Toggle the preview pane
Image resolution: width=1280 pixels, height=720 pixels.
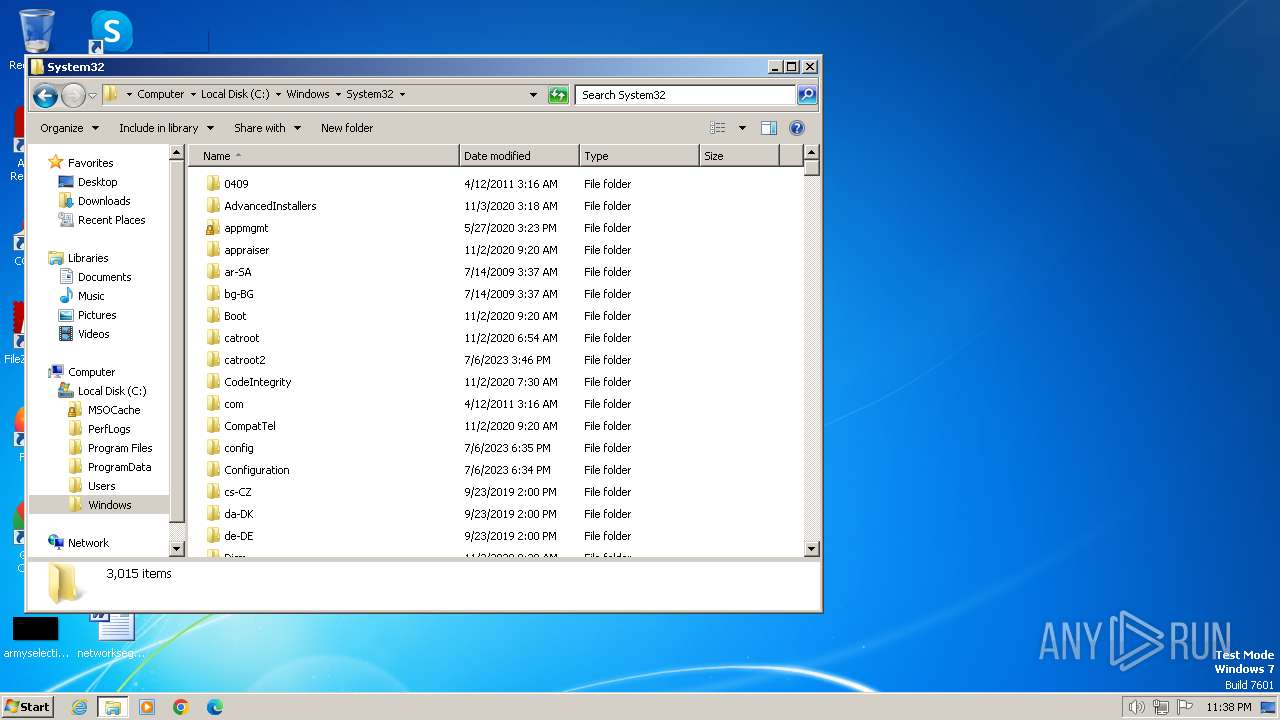click(x=769, y=128)
